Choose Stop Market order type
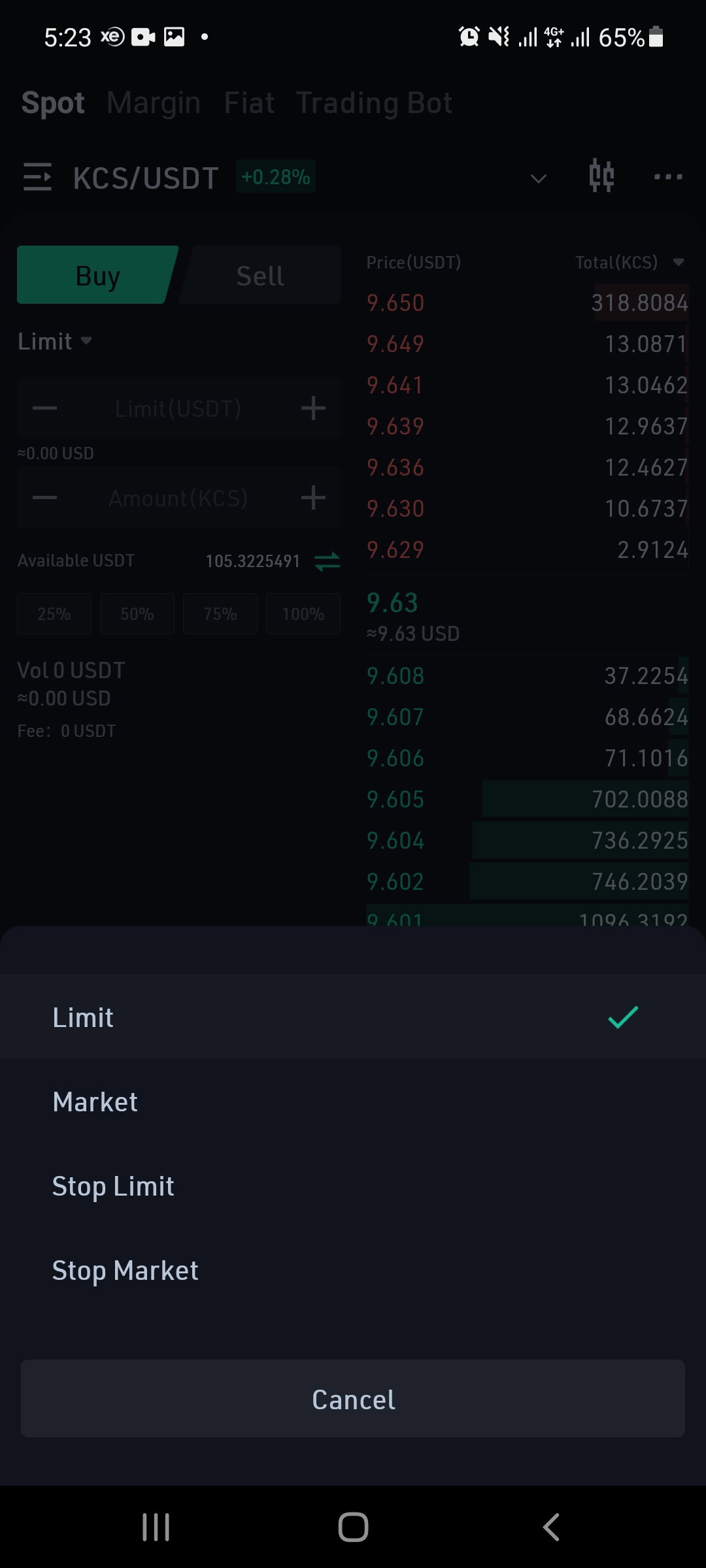The width and height of the screenshot is (706, 1568). click(353, 1270)
